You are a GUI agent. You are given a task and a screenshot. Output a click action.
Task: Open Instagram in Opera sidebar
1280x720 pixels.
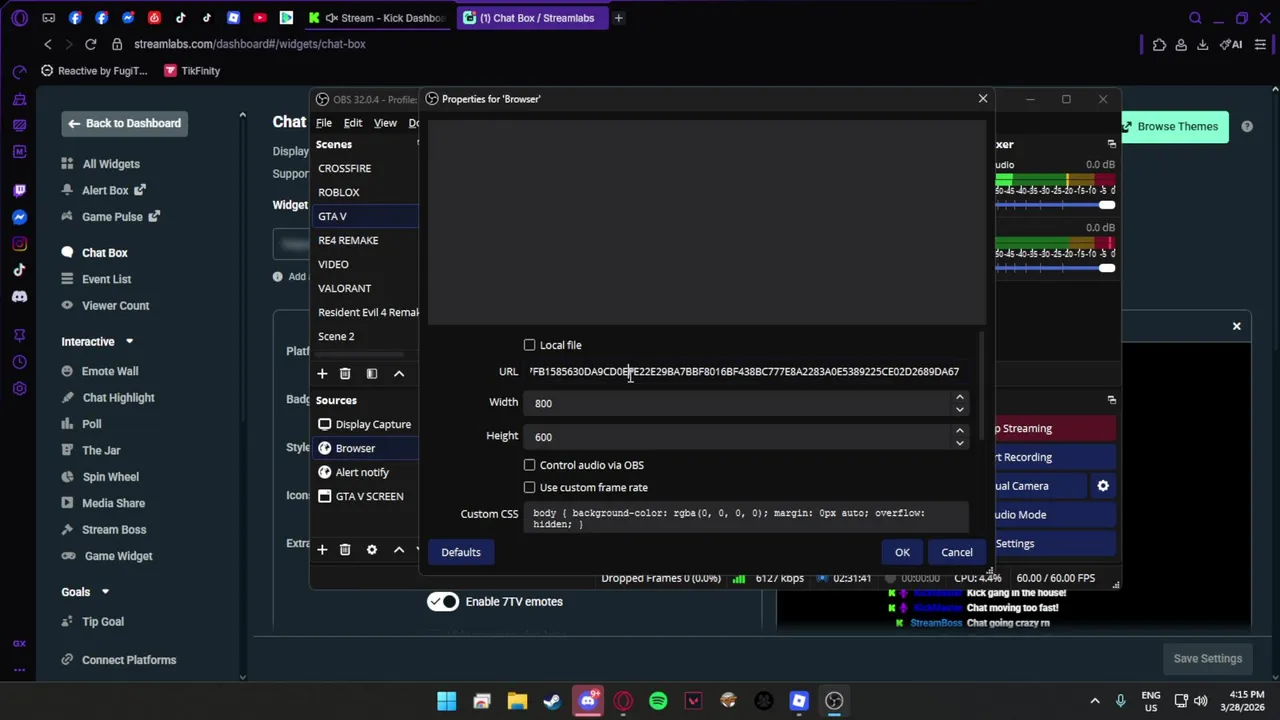(19, 244)
